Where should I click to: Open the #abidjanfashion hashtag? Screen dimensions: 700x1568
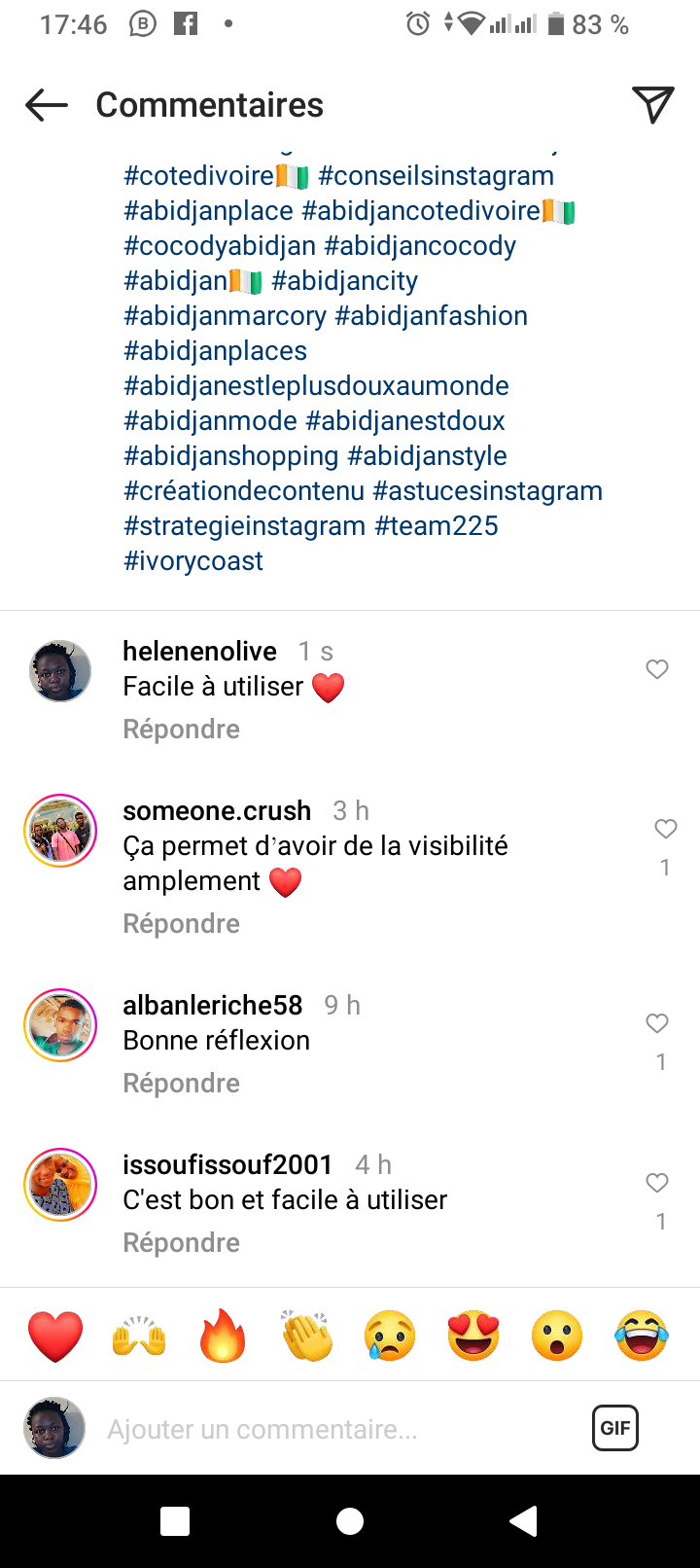[431, 316]
